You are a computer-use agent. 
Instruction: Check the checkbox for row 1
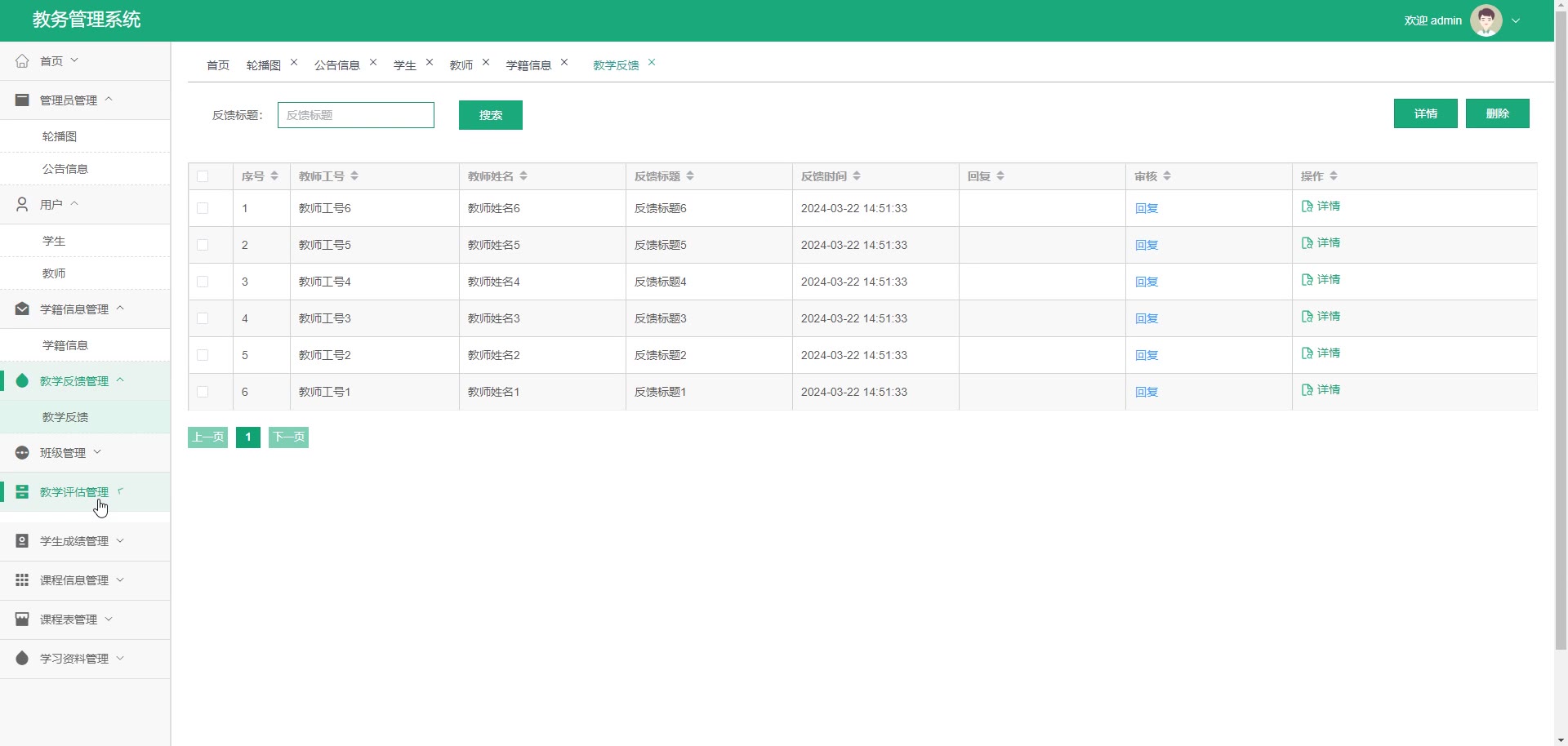coord(203,208)
